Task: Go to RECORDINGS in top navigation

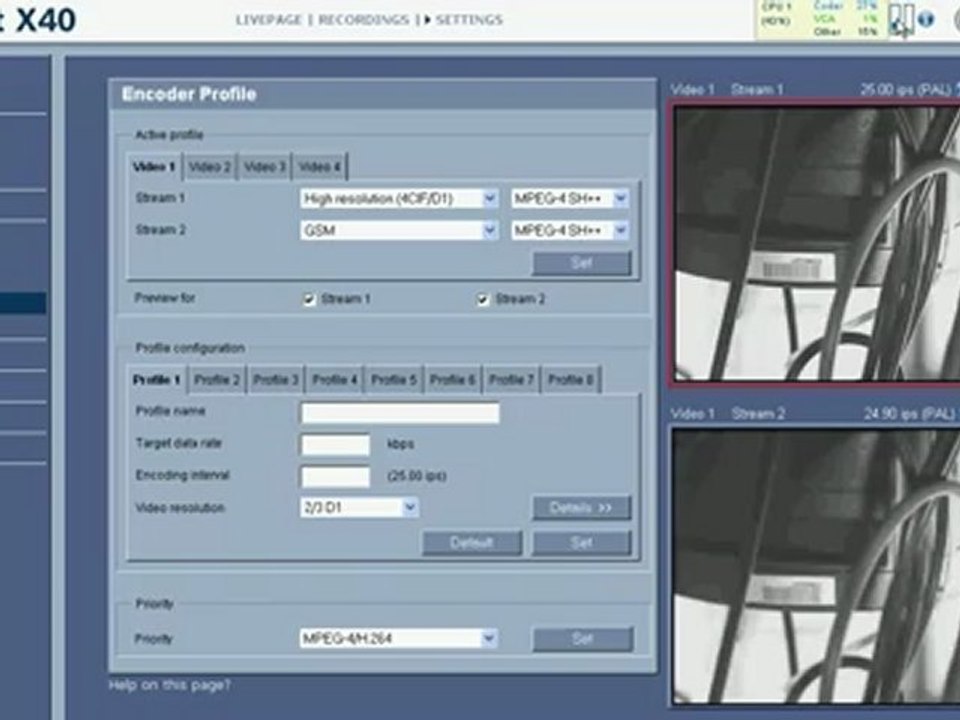Action: coord(364,20)
